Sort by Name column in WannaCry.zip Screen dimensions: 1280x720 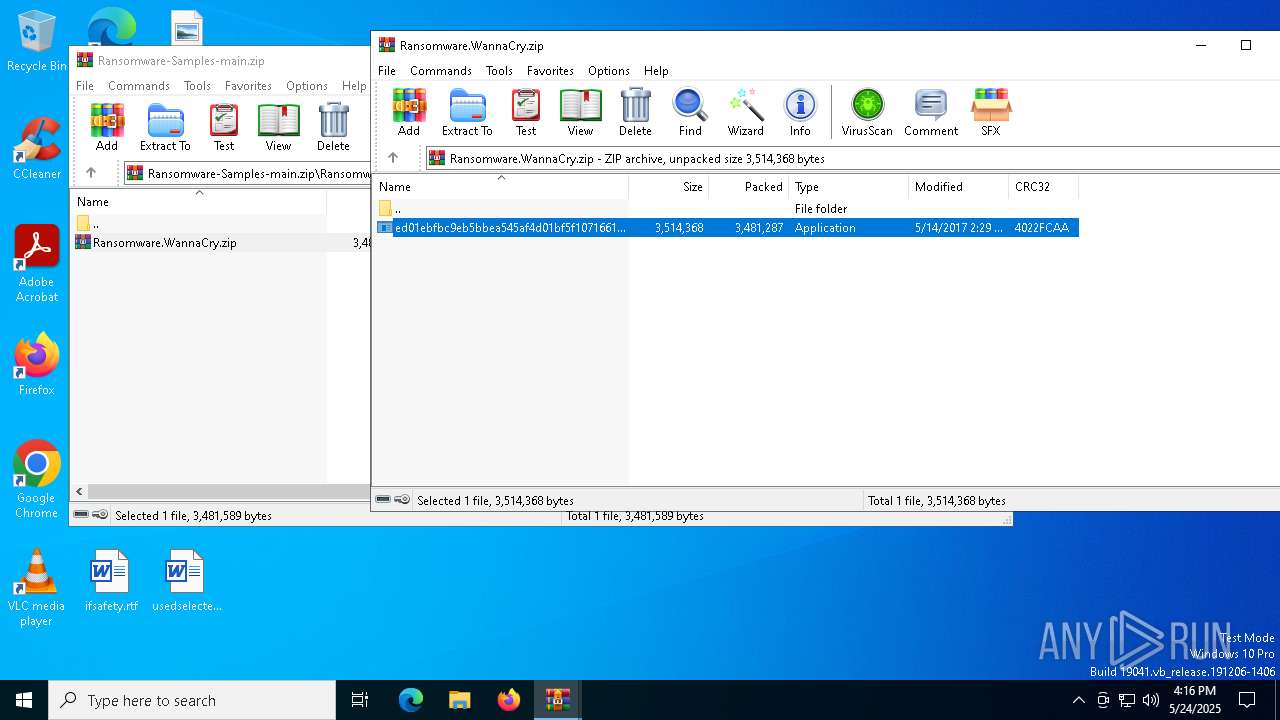[x=501, y=187]
